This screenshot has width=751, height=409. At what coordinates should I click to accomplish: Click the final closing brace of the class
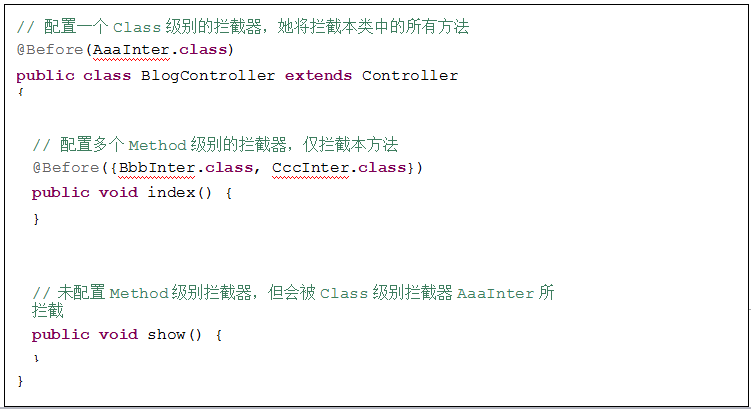pyautogui.click(x=20, y=381)
